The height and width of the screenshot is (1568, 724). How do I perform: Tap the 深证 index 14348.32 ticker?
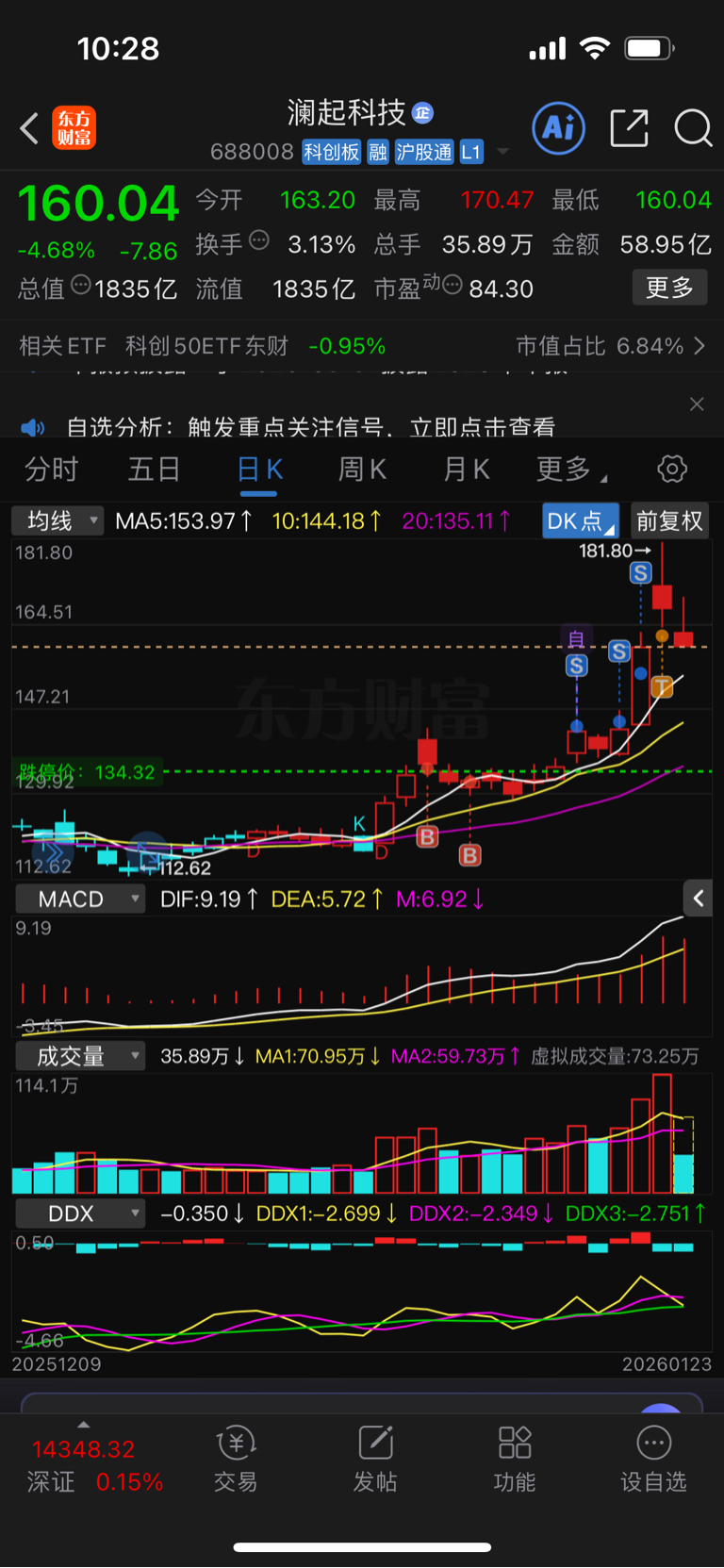(94, 1465)
